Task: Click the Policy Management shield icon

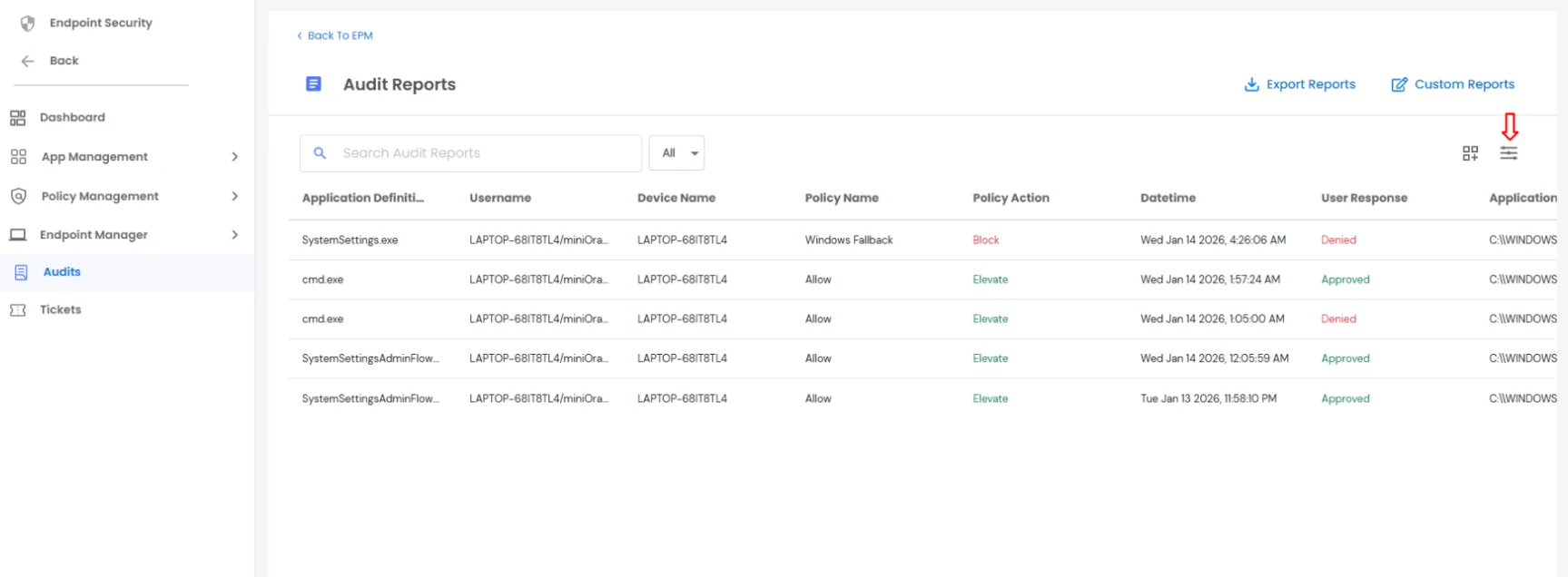Action: (18, 196)
